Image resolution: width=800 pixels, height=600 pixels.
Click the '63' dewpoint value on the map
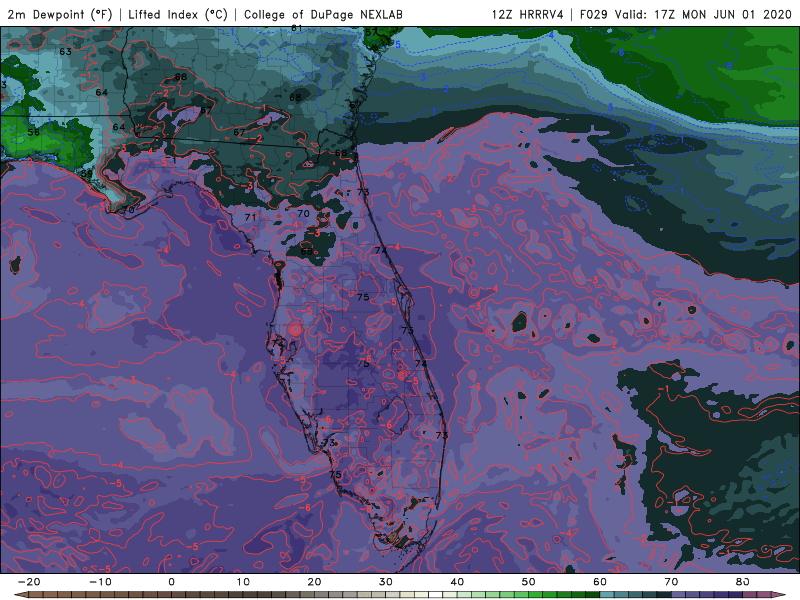point(65,52)
